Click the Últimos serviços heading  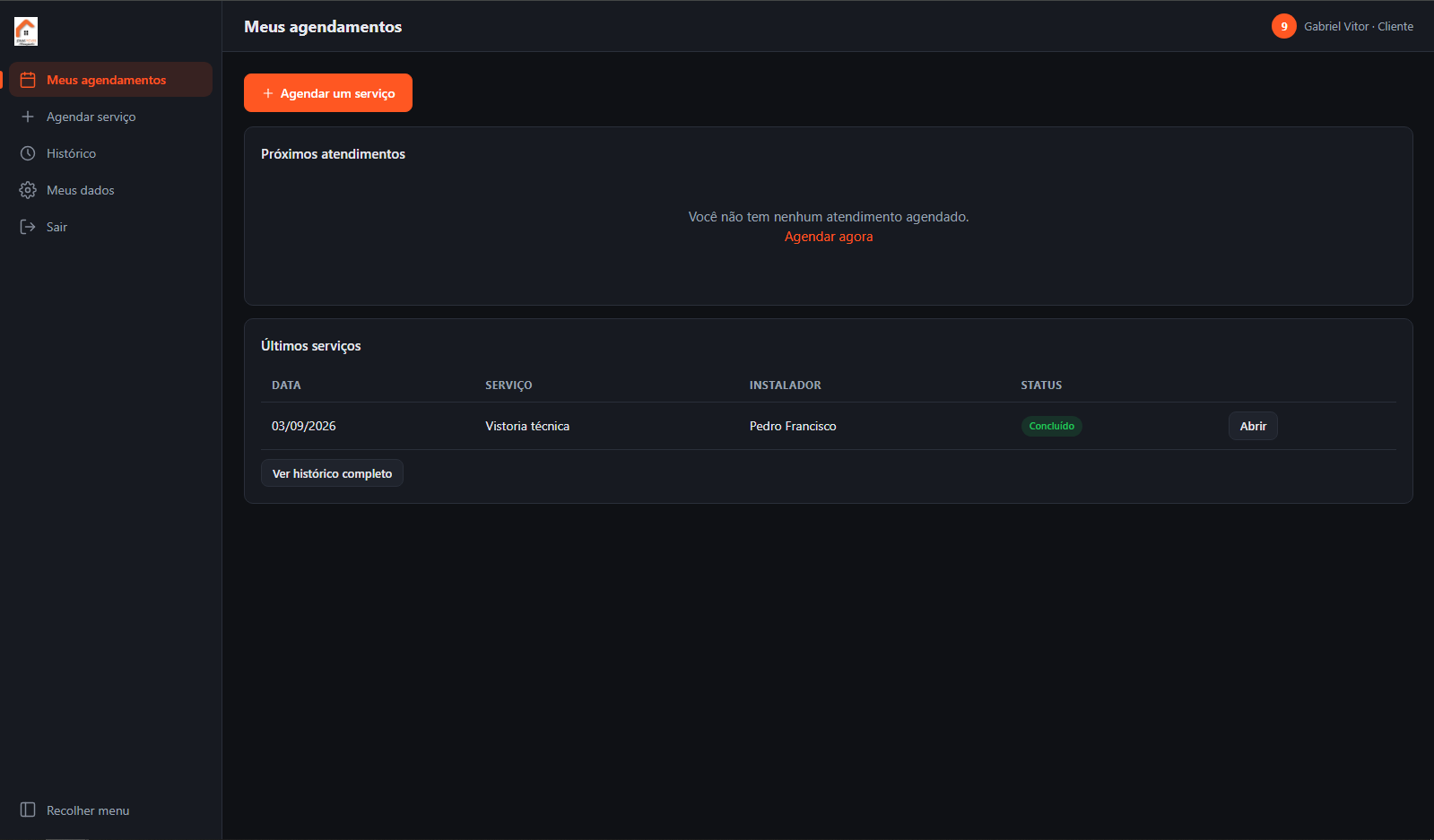[x=311, y=346]
